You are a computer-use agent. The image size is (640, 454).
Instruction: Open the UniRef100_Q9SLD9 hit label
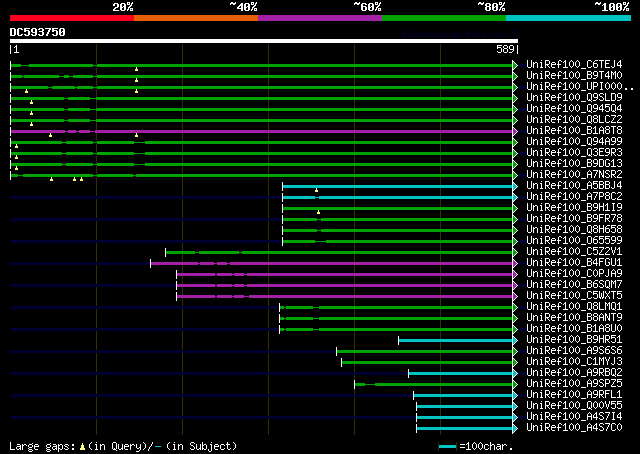pos(574,98)
